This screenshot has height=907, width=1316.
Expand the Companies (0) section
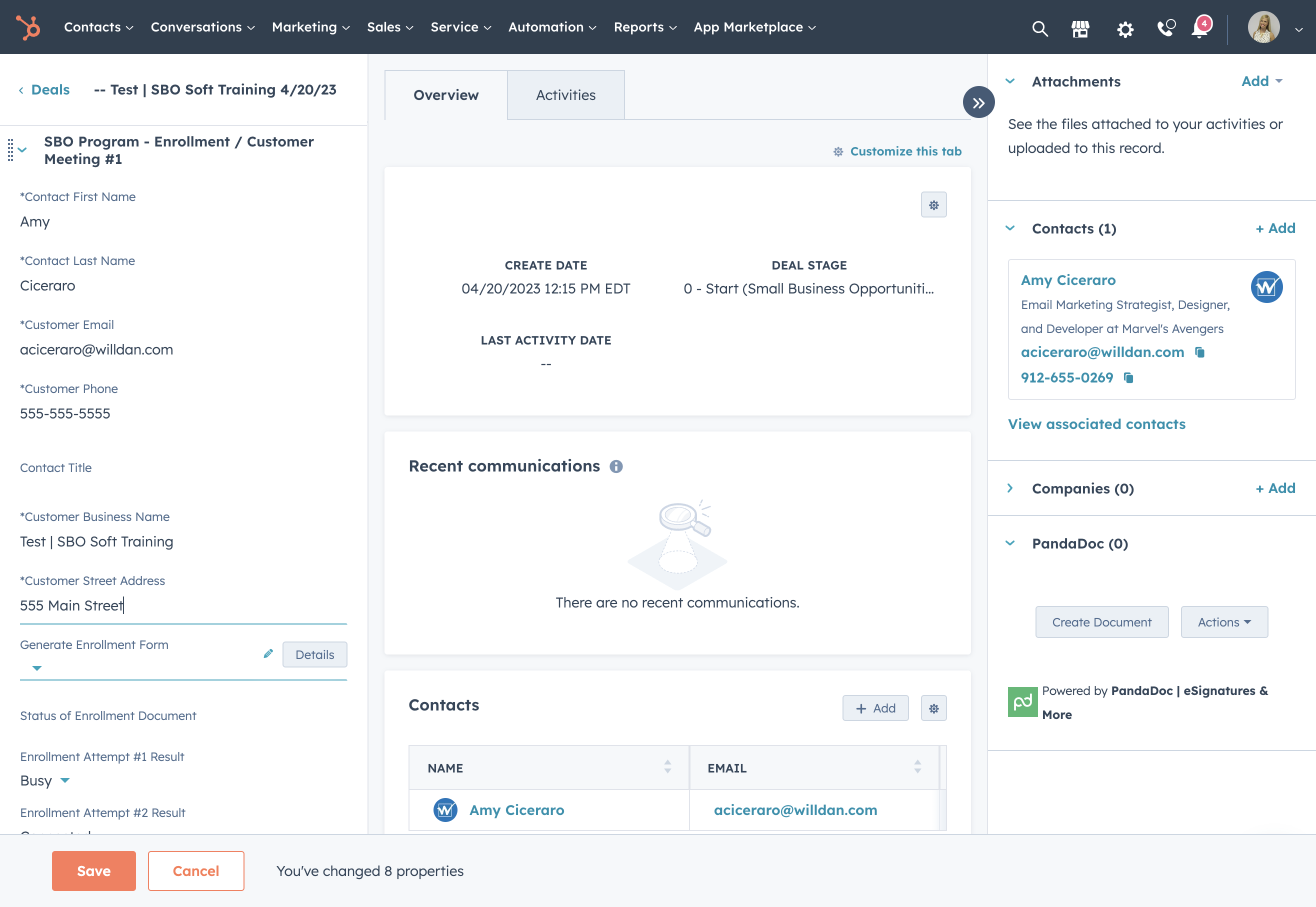(x=1010, y=488)
